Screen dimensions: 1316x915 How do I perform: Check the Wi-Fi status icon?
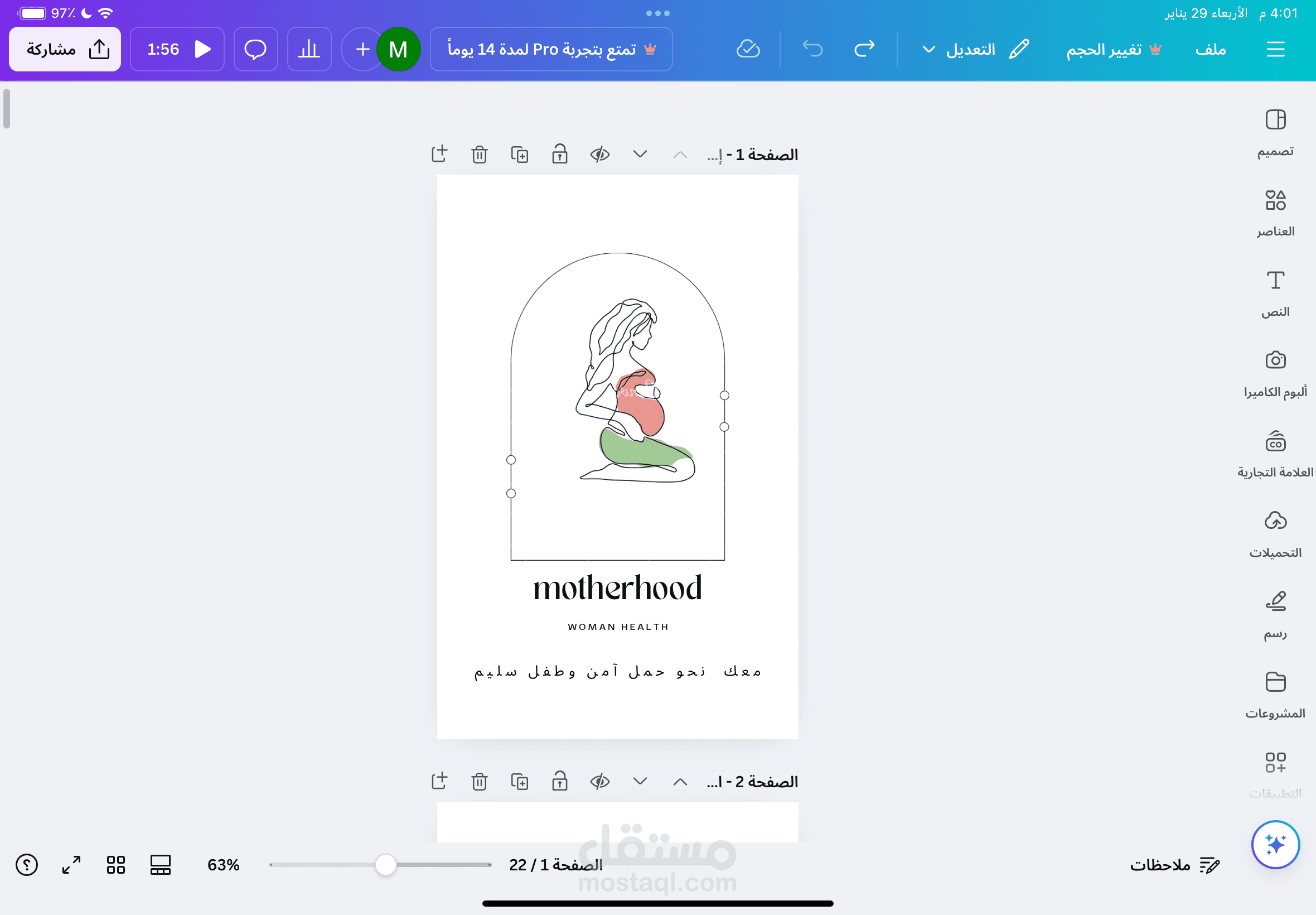pos(105,13)
